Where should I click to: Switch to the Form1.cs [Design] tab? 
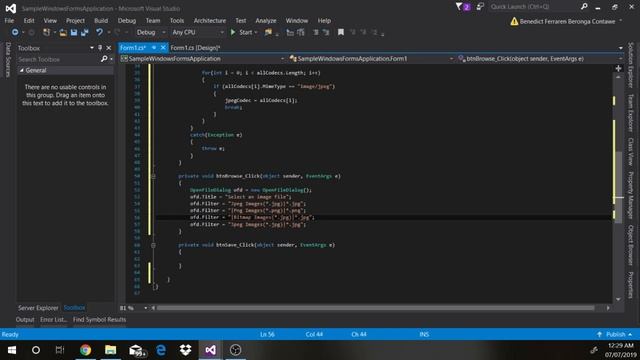click(x=195, y=48)
